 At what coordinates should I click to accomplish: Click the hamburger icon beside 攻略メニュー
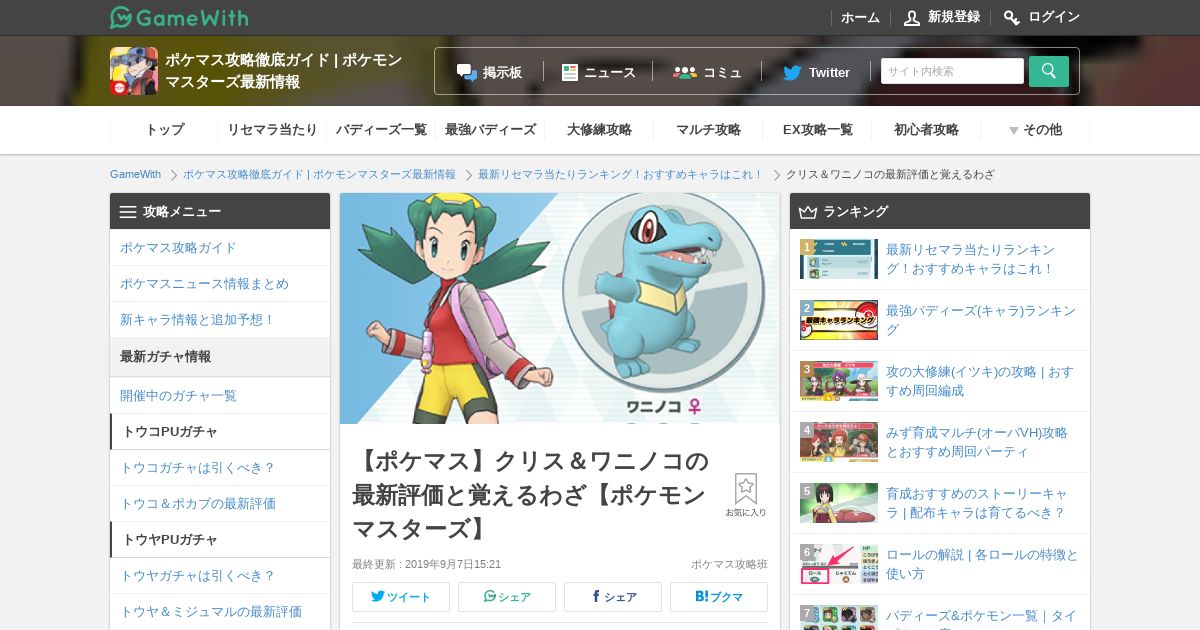point(128,212)
